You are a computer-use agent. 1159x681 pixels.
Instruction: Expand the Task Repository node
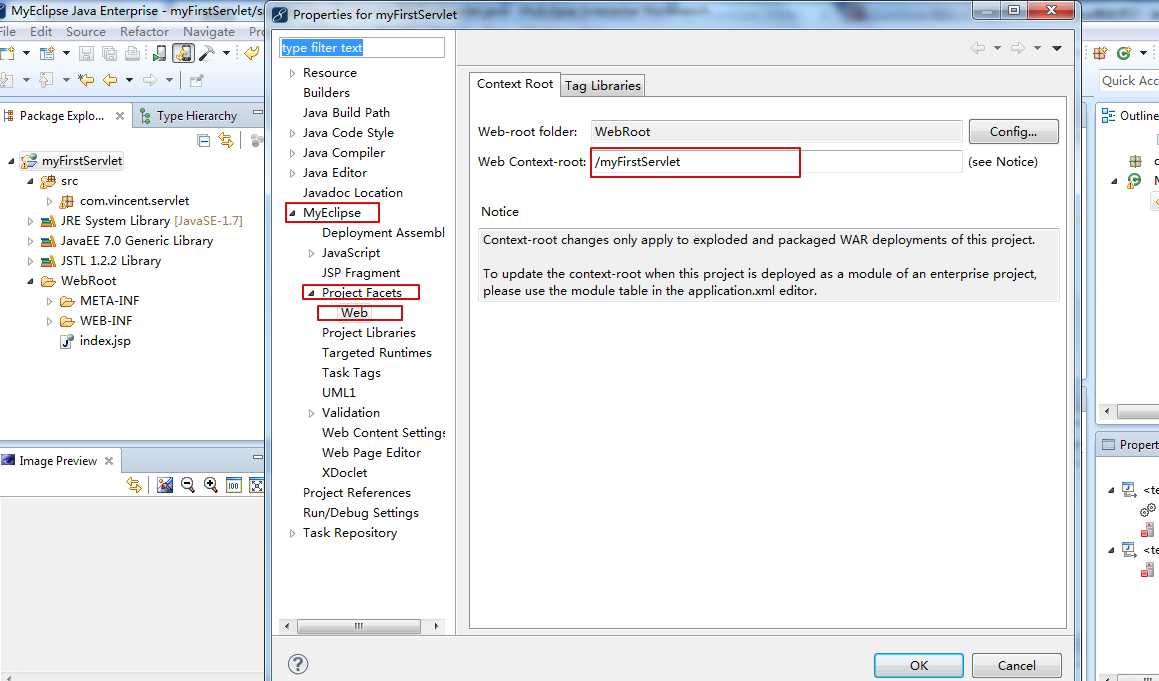(x=292, y=533)
